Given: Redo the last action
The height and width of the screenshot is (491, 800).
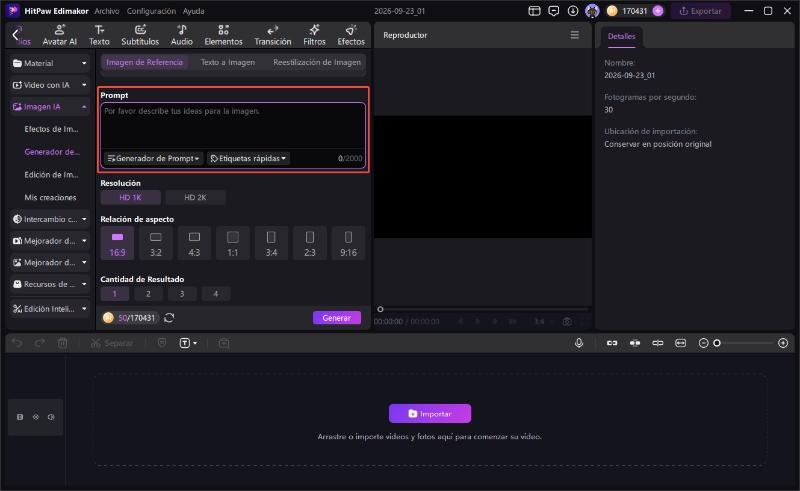Looking at the screenshot, I should click(x=40, y=343).
